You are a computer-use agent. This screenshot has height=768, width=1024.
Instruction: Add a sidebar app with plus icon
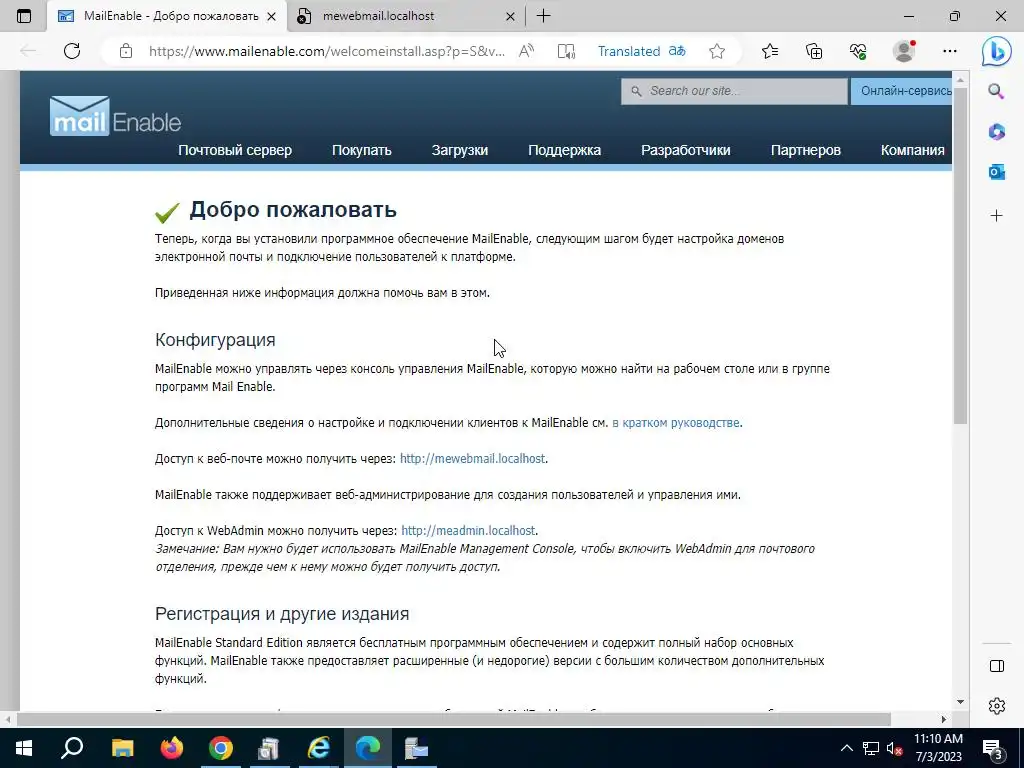996,216
